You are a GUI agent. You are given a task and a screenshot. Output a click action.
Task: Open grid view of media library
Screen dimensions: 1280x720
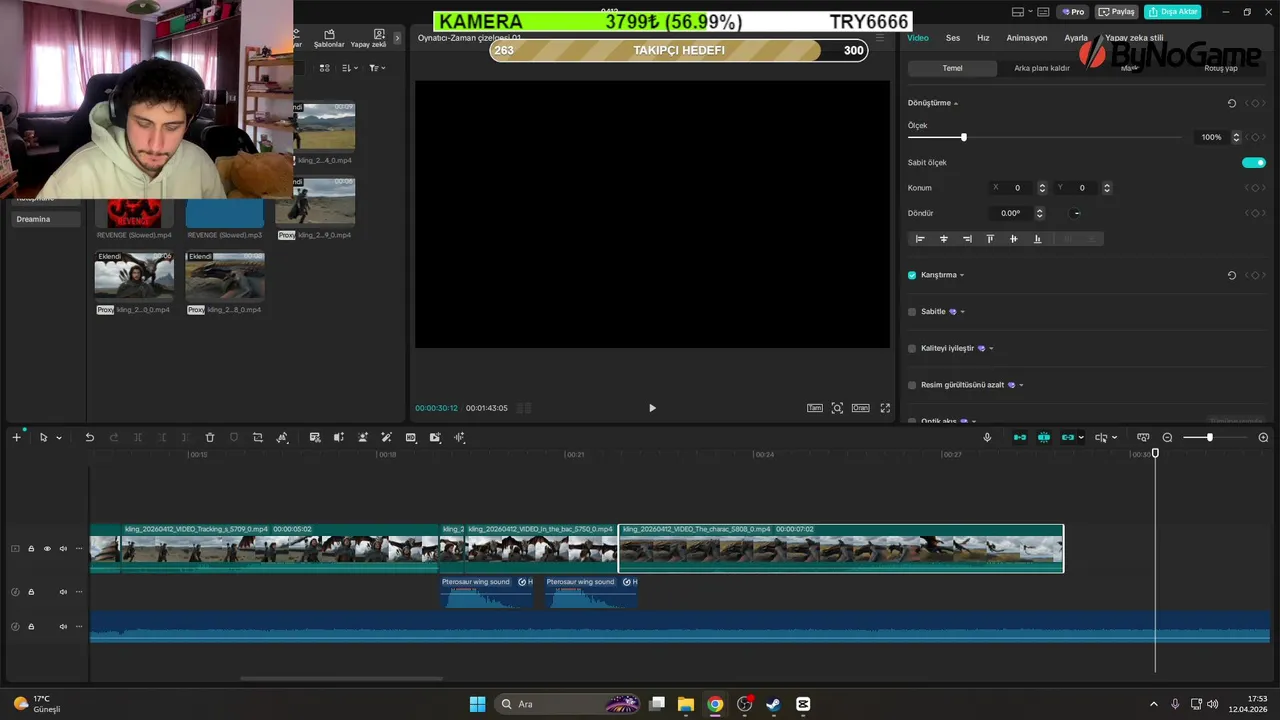[x=324, y=68]
